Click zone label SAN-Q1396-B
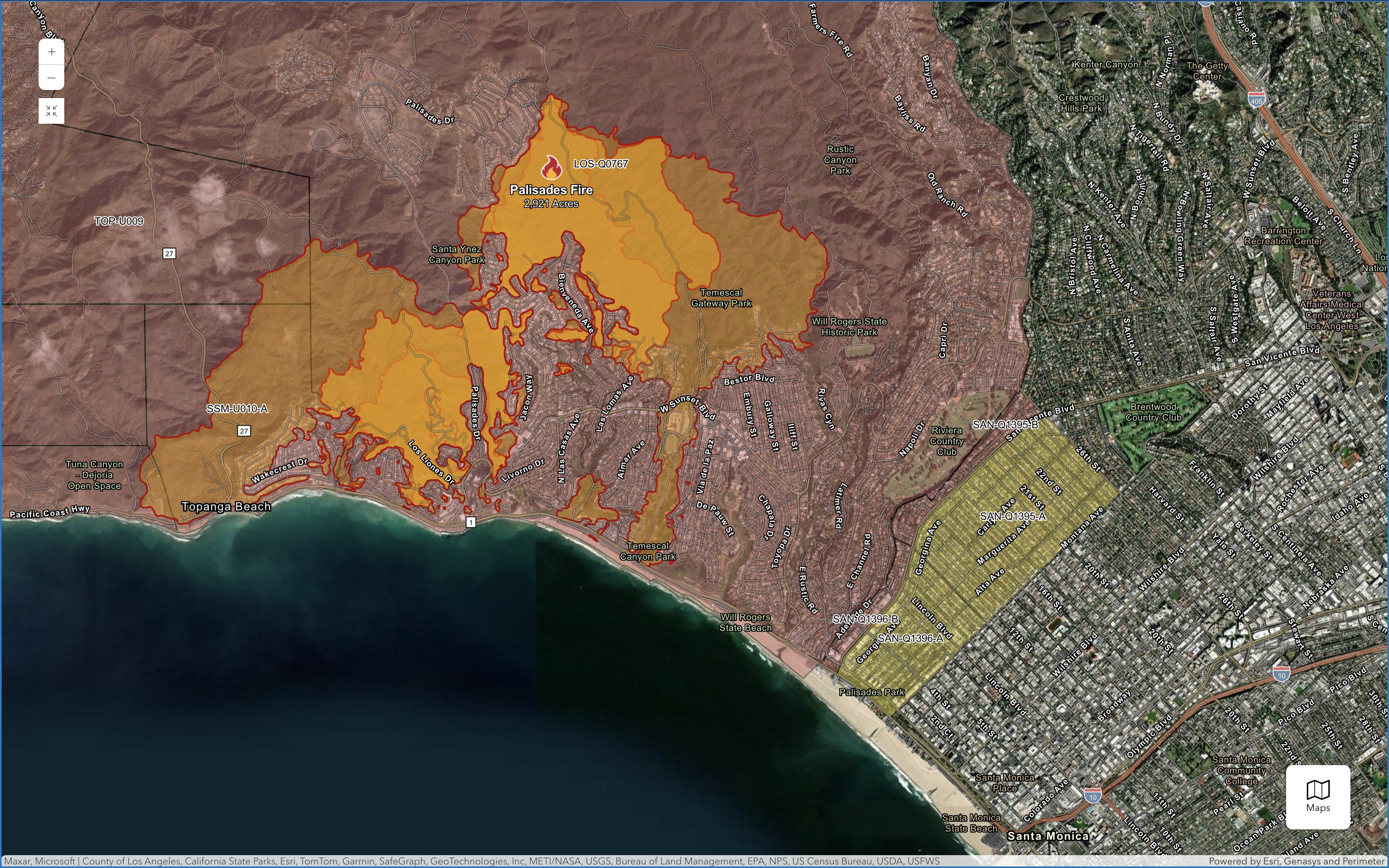Viewport: 1389px width, 868px height. point(865,619)
